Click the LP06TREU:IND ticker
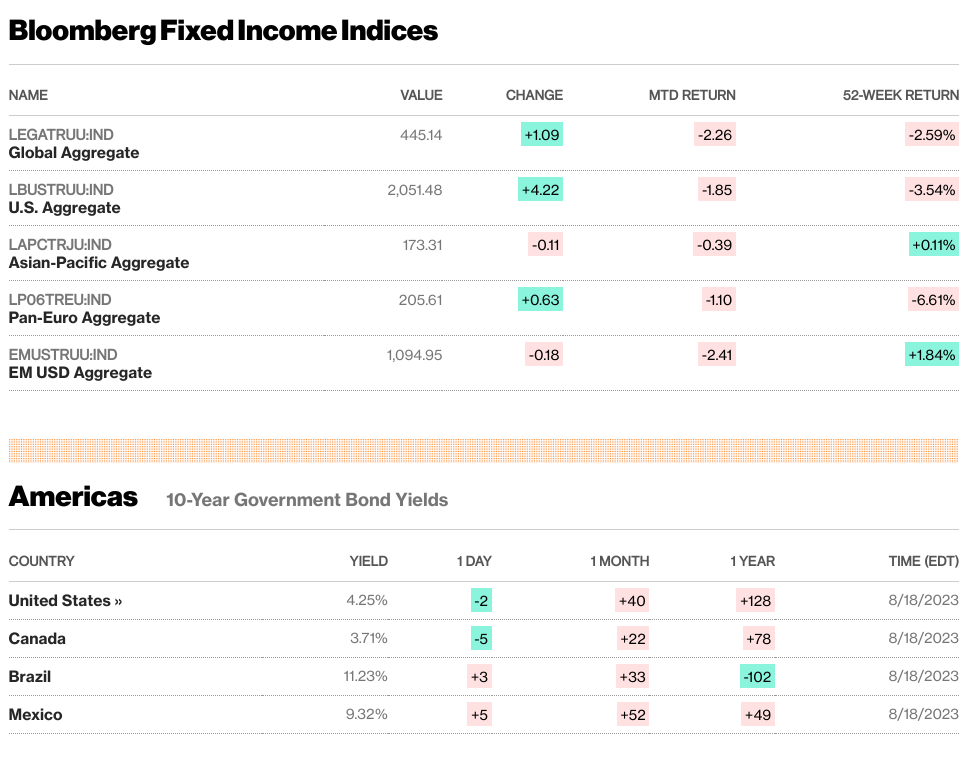The image size is (967, 774). click(x=60, y=299)
